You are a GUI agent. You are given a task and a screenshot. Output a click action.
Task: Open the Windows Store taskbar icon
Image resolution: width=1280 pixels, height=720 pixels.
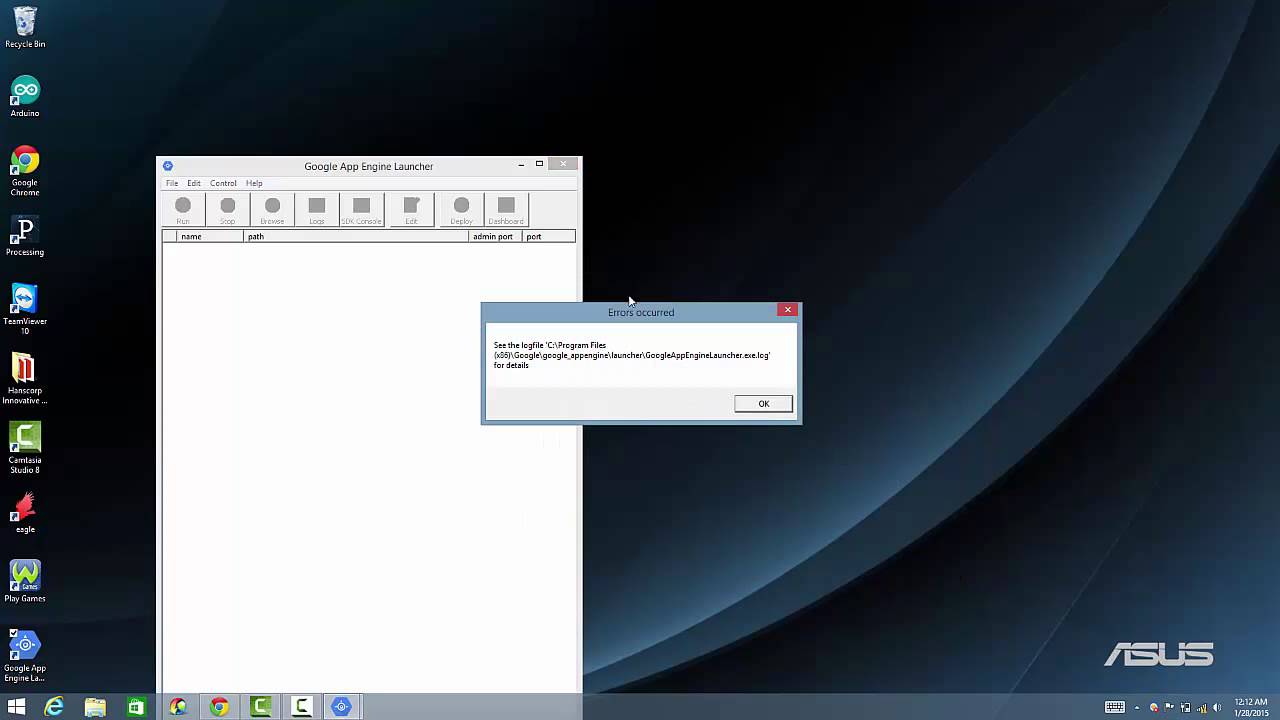(136, 707)
